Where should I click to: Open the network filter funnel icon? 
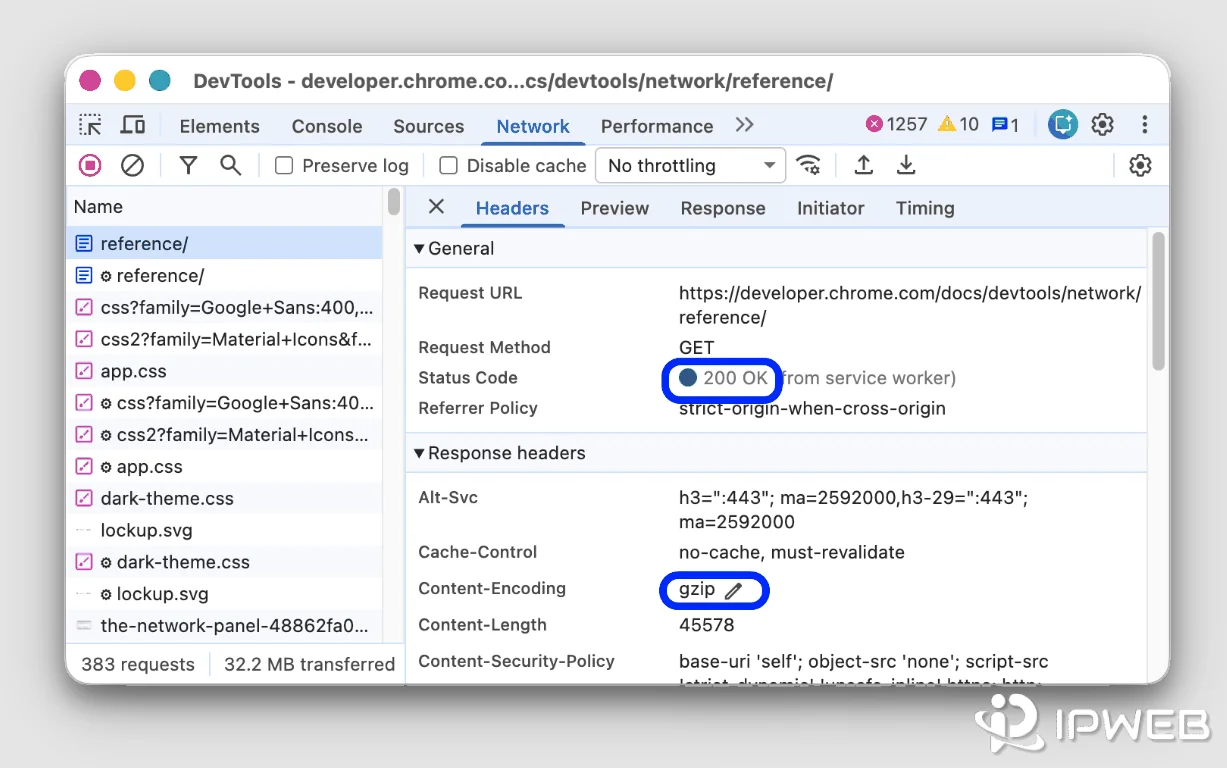click(x=188, y=165)
